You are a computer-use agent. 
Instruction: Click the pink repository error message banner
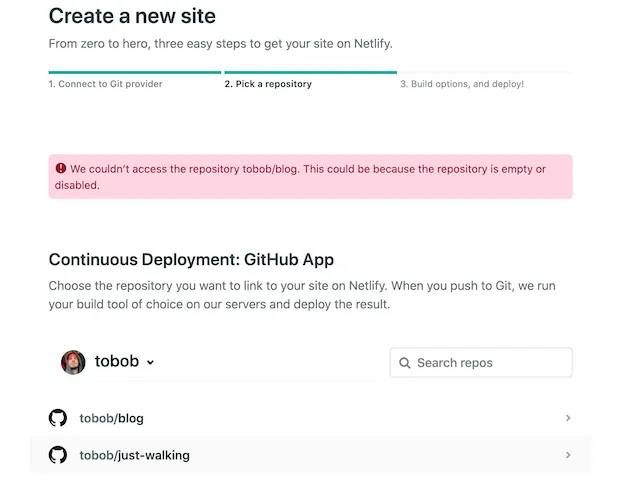coord(310,177)
